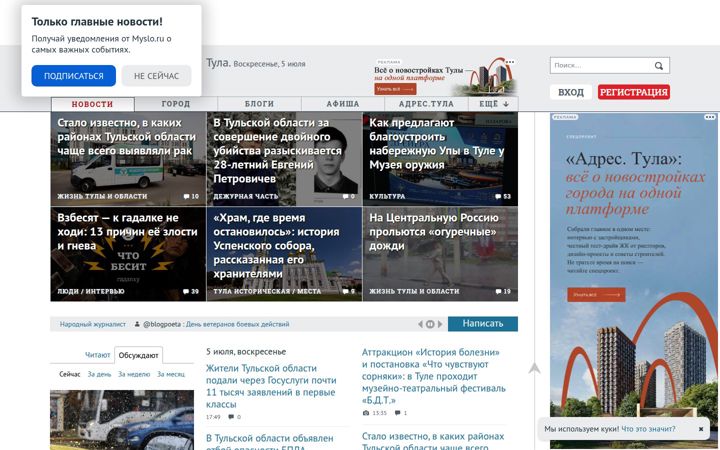
Task: Open article about festival «Б.Д.Т.»
Action: (x=433, y=376)
